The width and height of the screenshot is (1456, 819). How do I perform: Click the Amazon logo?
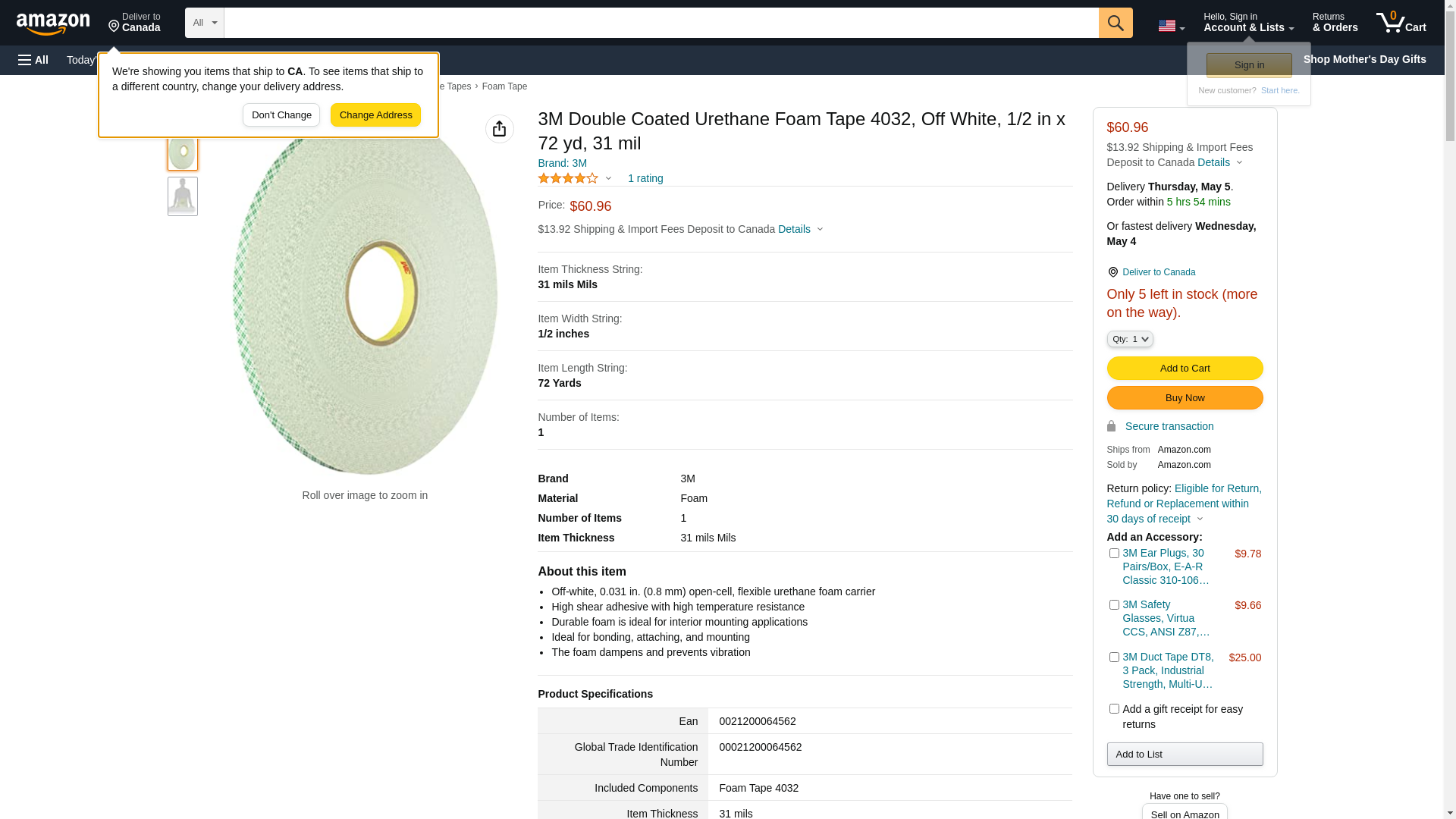[x=53, y=24]
